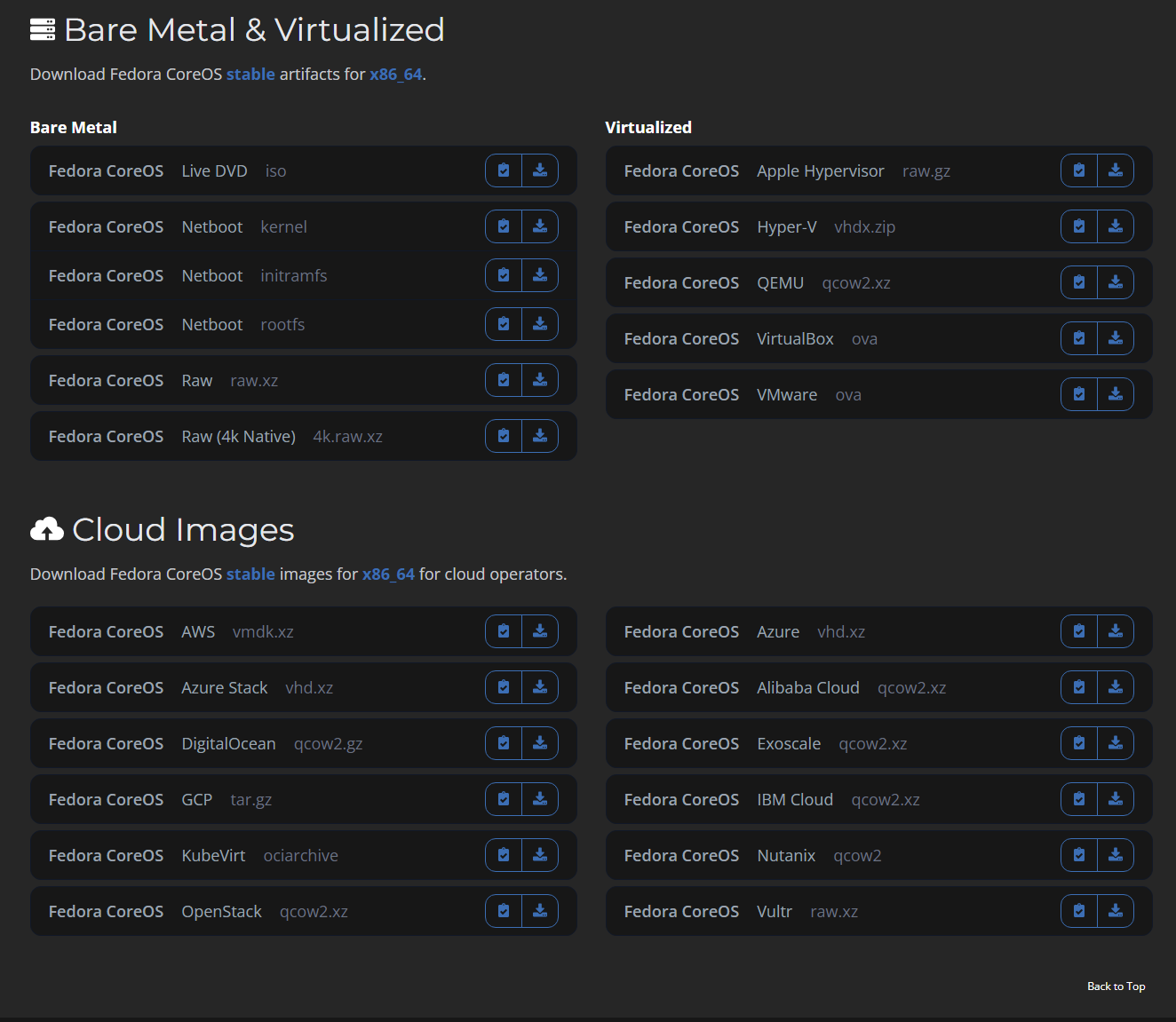Click verify icon for Netboot kernel
1176x1022 pixels.
click(x=504, y=226)
